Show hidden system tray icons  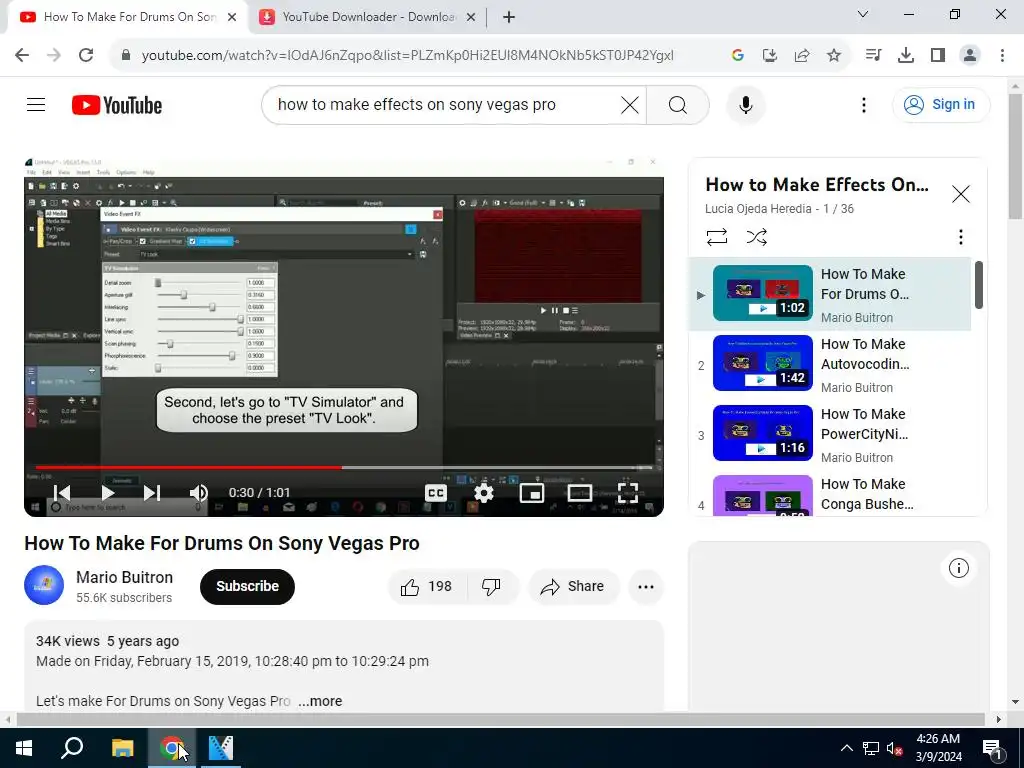(x=846, y=748)
